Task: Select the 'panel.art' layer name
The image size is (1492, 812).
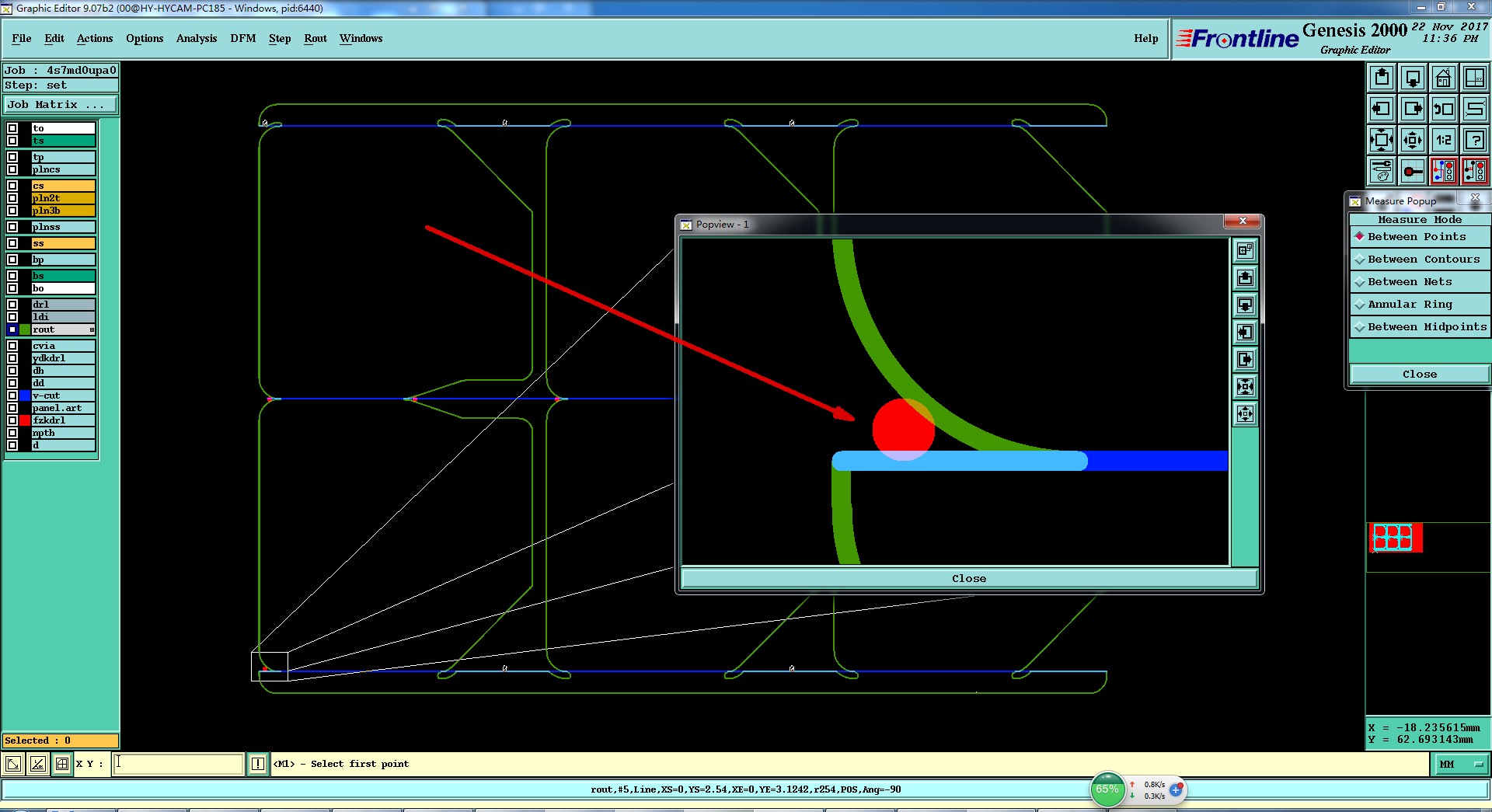Action: coord(63,408)
